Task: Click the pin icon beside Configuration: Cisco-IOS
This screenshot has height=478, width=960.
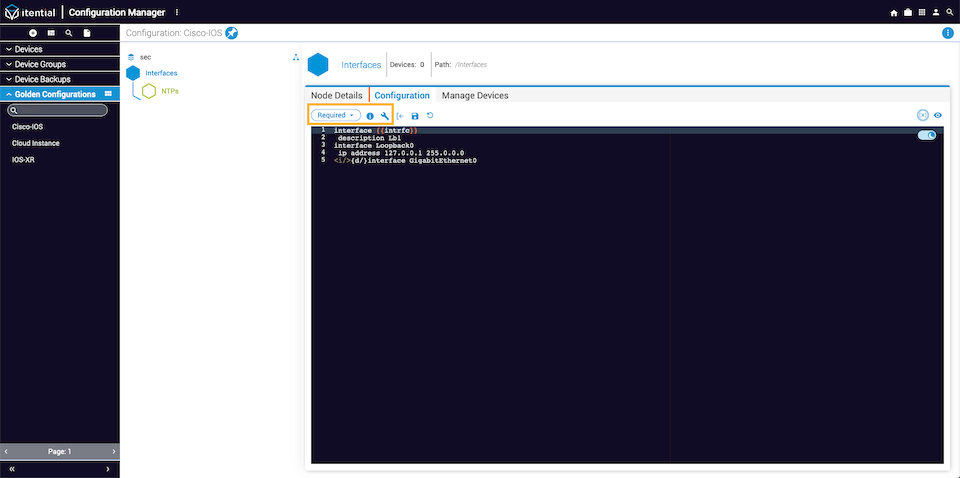Action: (x=231, y=33)
